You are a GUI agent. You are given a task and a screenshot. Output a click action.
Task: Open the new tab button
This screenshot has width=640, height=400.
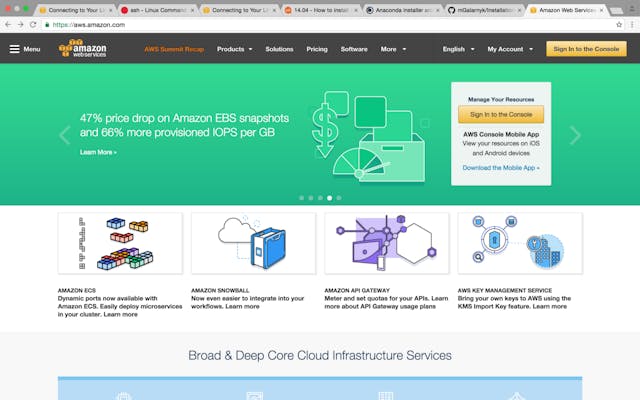click(x=616, y=11)
